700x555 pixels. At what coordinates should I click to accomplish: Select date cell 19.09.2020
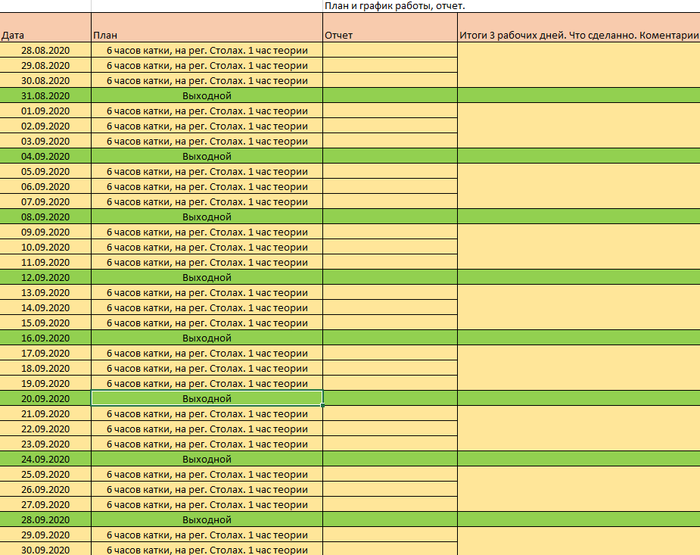pos(46,384)
